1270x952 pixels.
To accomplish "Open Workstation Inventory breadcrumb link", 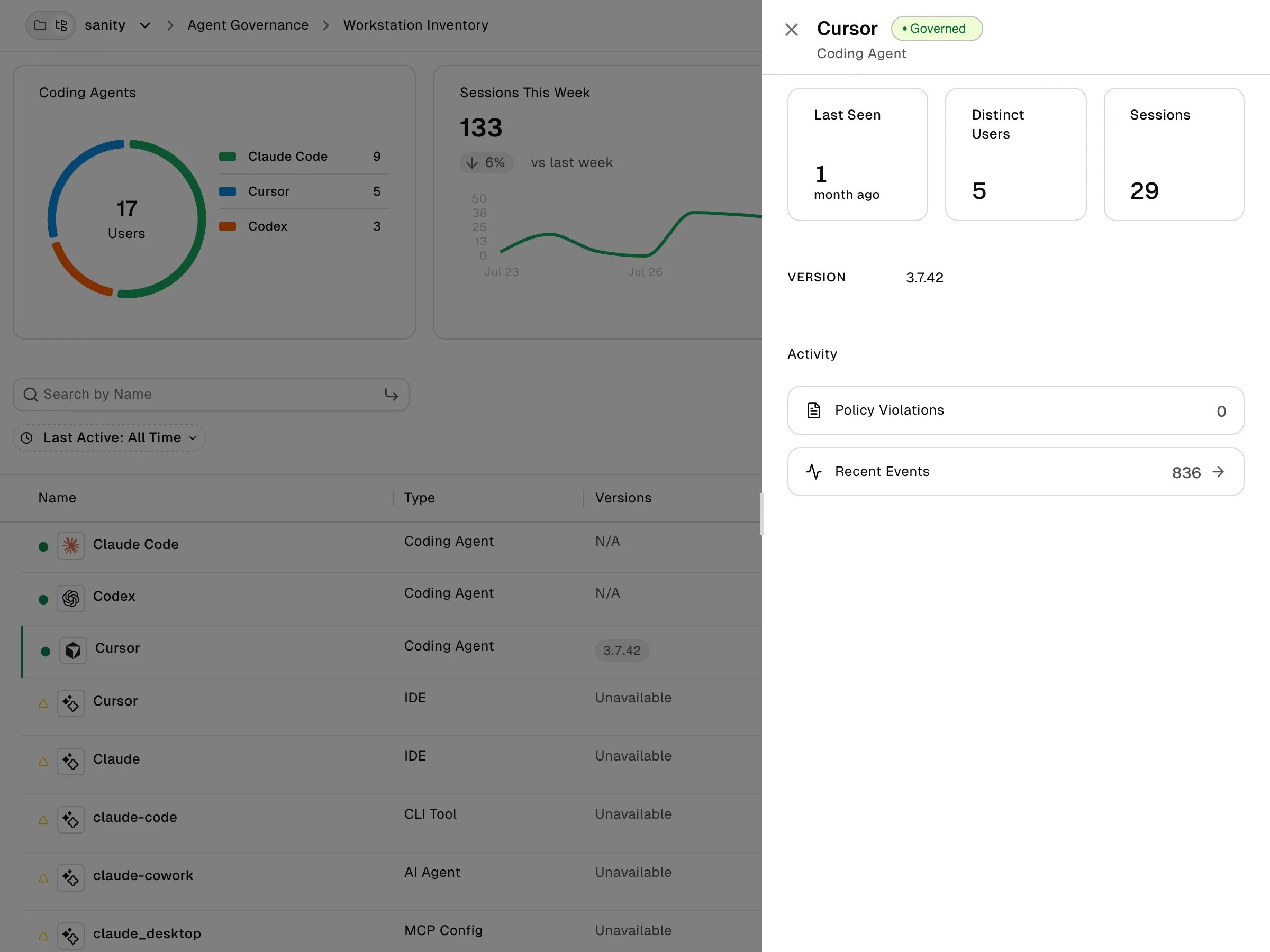I will point(416,25).
